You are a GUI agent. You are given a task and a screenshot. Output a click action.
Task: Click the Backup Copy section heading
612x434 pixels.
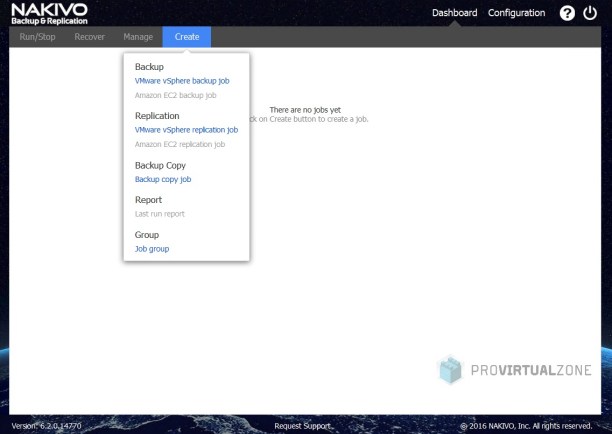point(160,165)
